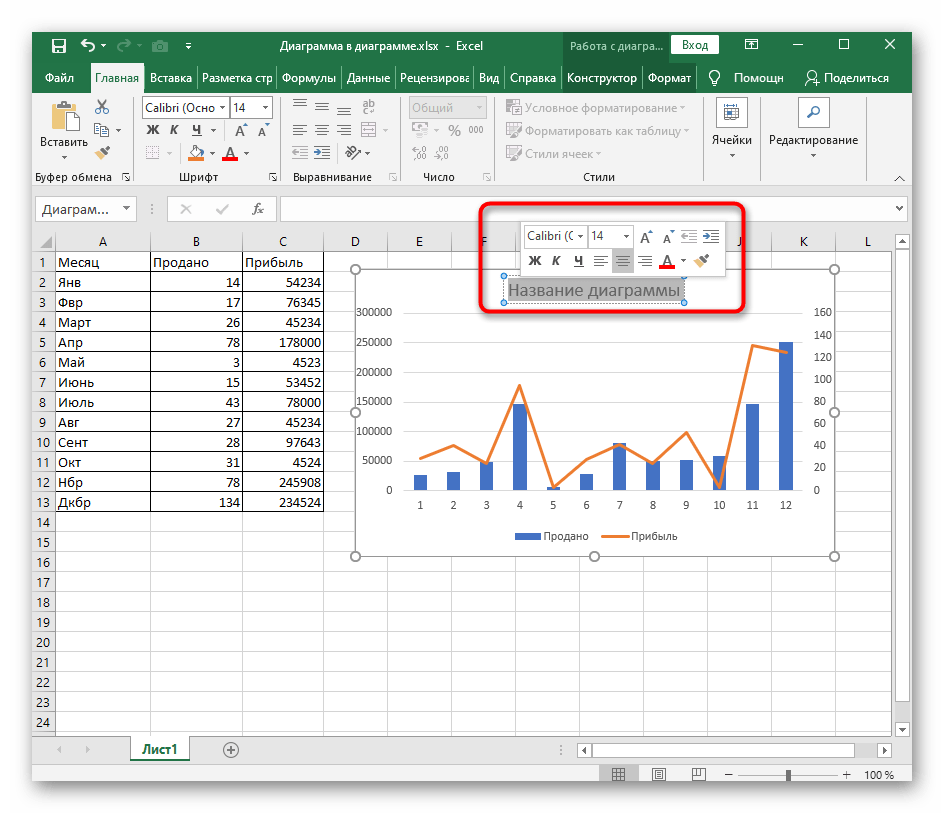Open the Paste (Вставить) options arrow
Screen dimensions: 944x813
click(x=64, y=157)
